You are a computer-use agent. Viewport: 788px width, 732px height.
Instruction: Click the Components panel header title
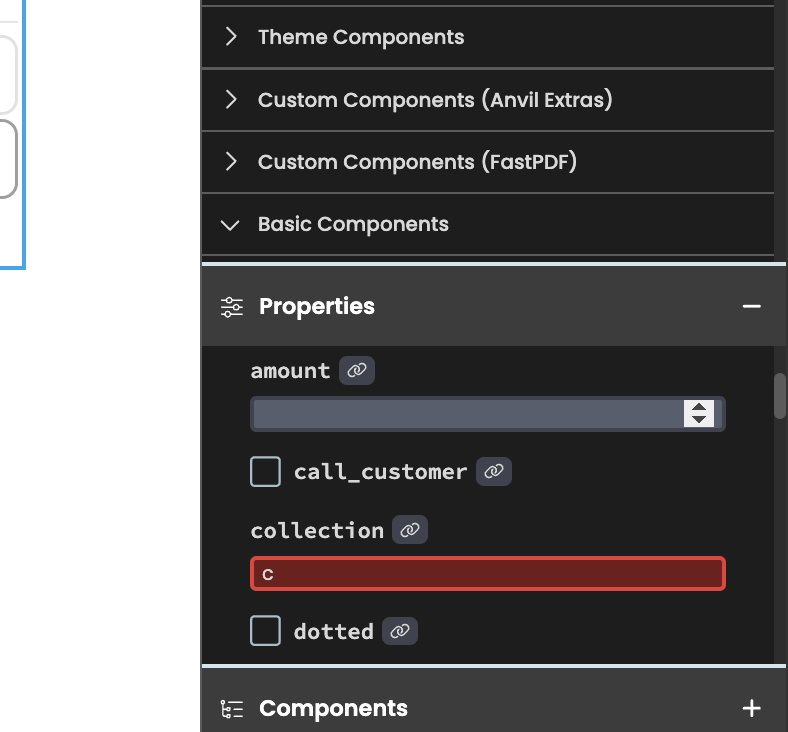point(333,708)
